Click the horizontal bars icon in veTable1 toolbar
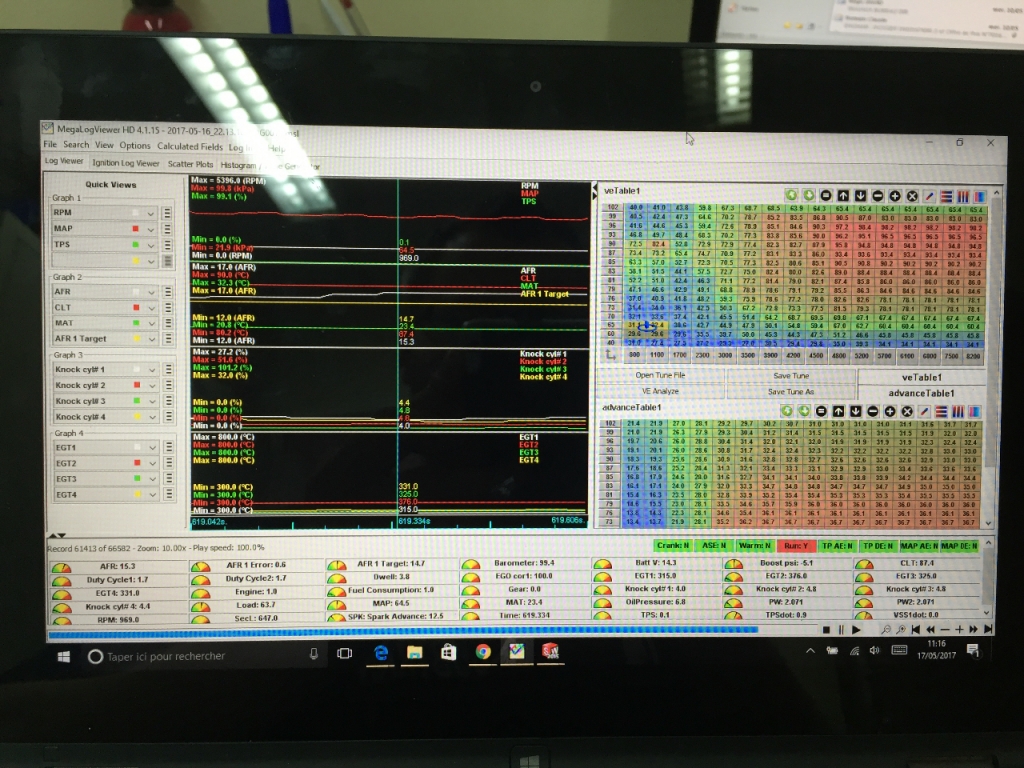This screenshot has width=1024, height=768. pyautogui.click(x=946, y=196)
